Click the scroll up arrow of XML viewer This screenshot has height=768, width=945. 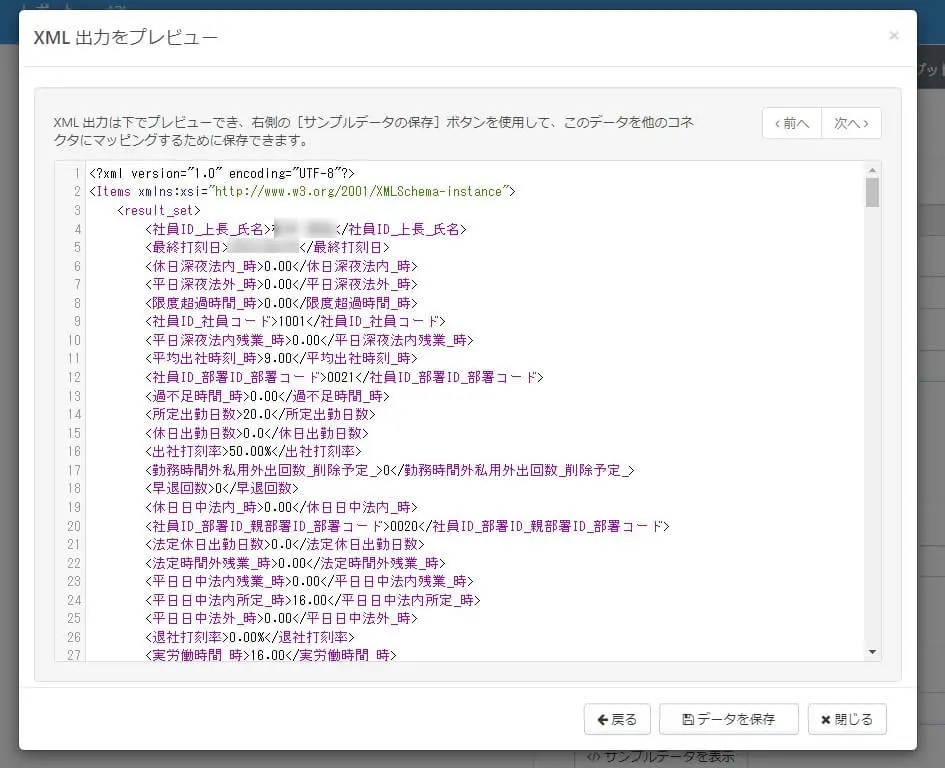(872, 171)
